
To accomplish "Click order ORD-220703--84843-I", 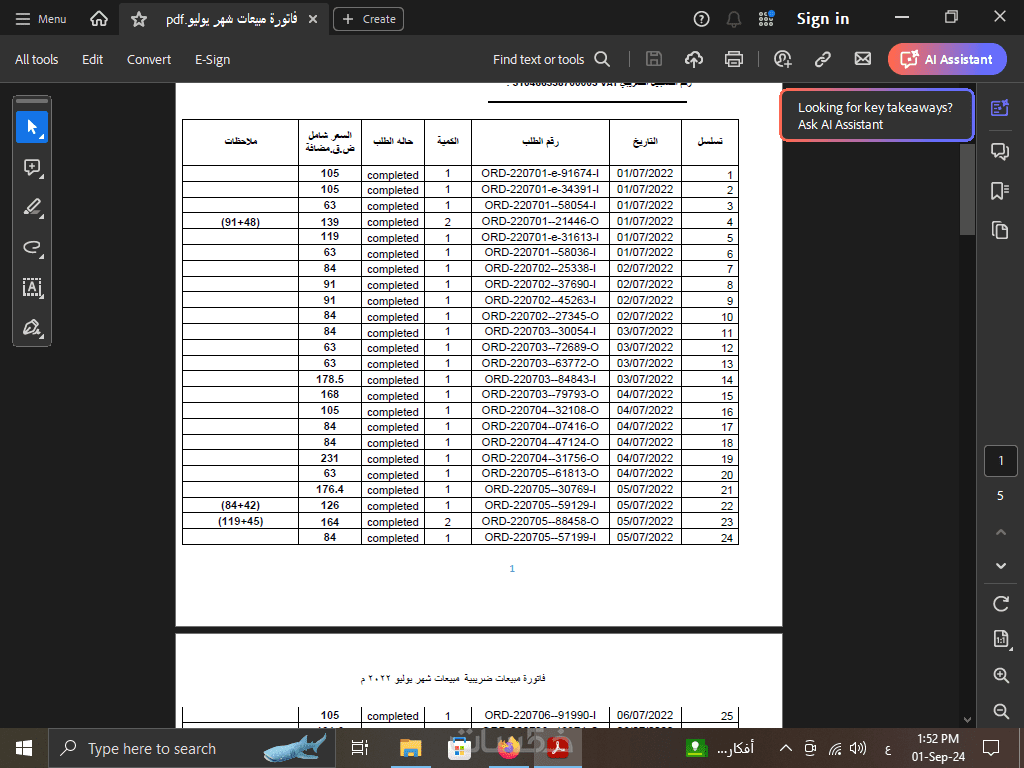I will coord(540,379).
